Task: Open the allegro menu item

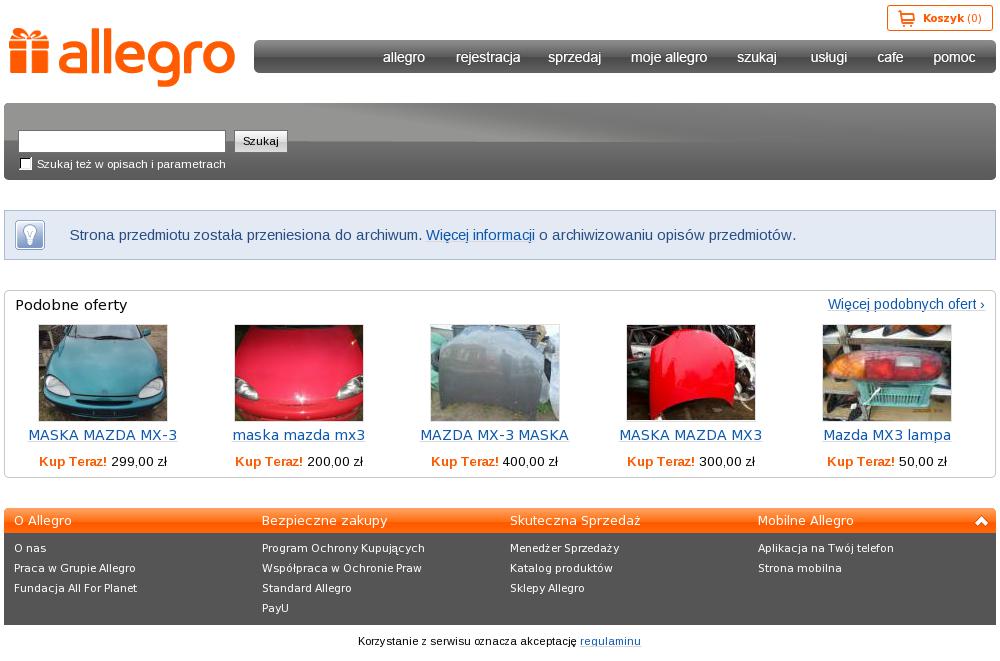Action: pyautogui.click(x=404, y=57)
